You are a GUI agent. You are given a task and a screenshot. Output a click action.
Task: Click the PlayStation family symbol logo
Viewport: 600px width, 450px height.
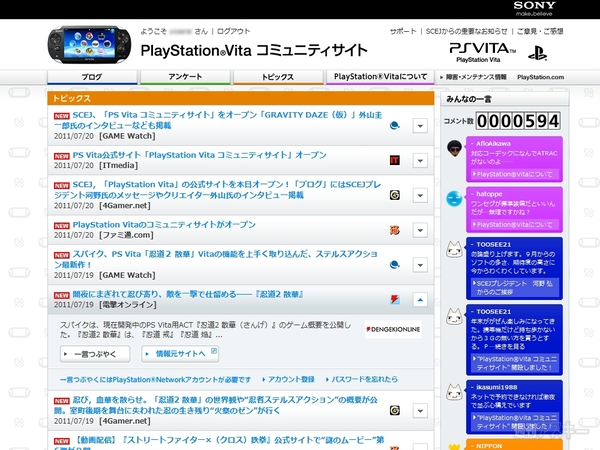click(538, 53)
